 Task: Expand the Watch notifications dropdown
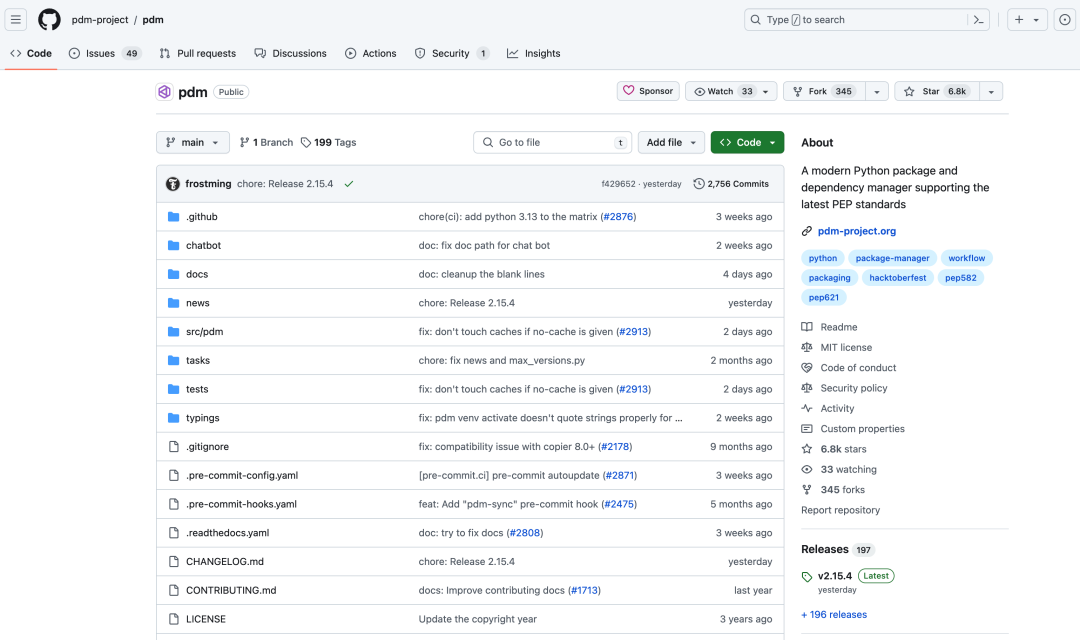[x=765, y=92]
